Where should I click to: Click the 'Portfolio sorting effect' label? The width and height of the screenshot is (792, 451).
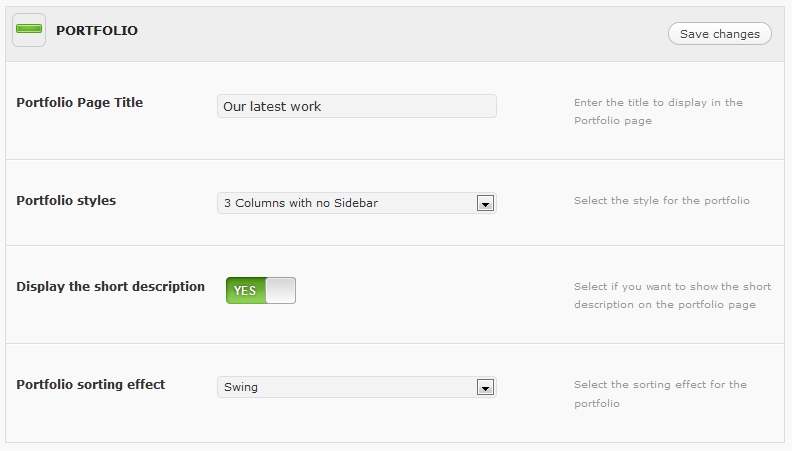90,384
